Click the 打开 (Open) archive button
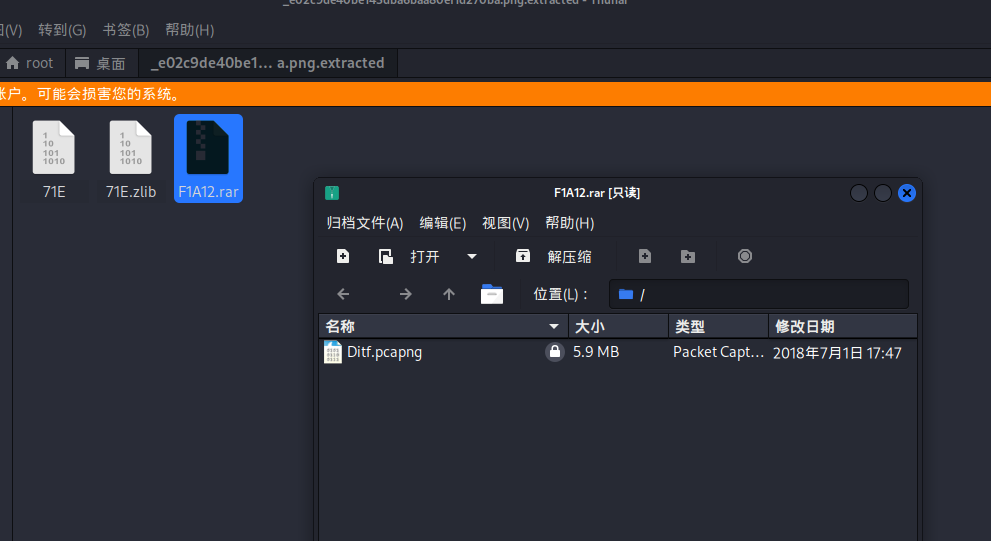The image size is (991, 541). pos(410,256)
